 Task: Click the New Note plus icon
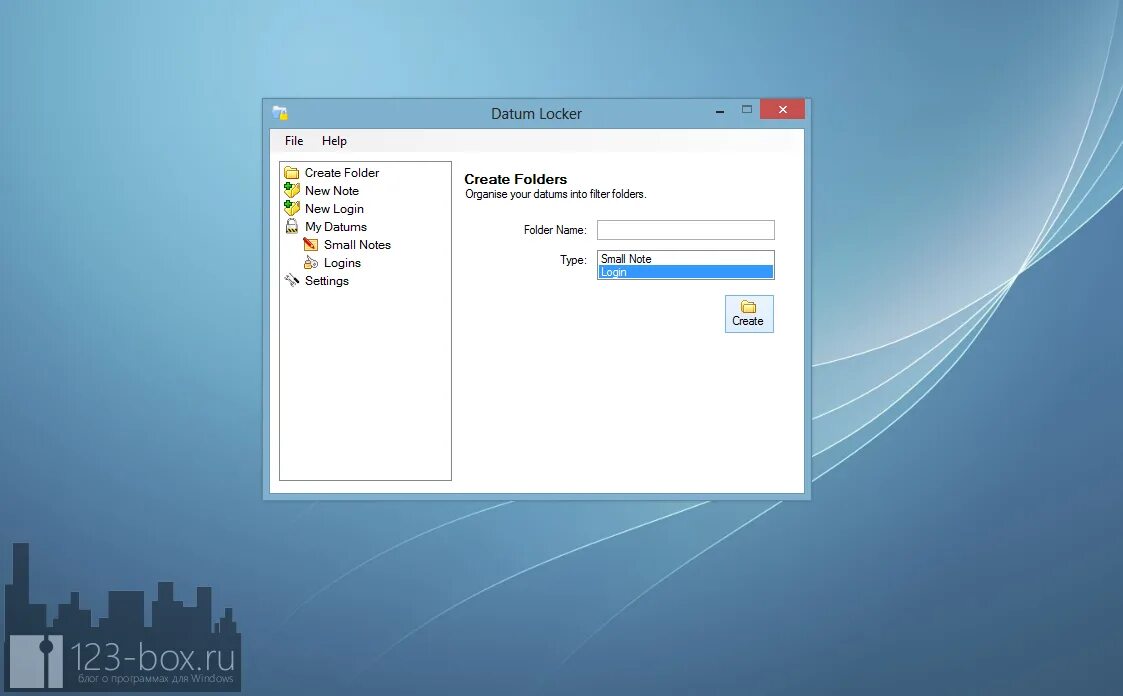point(291,190)
